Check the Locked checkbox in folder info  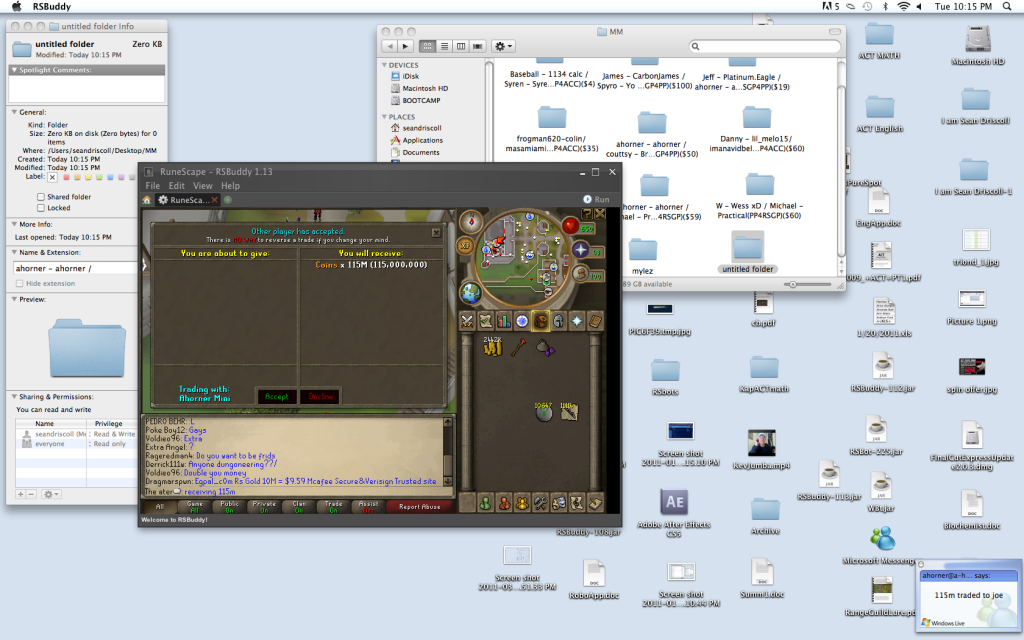coord(40,208)
